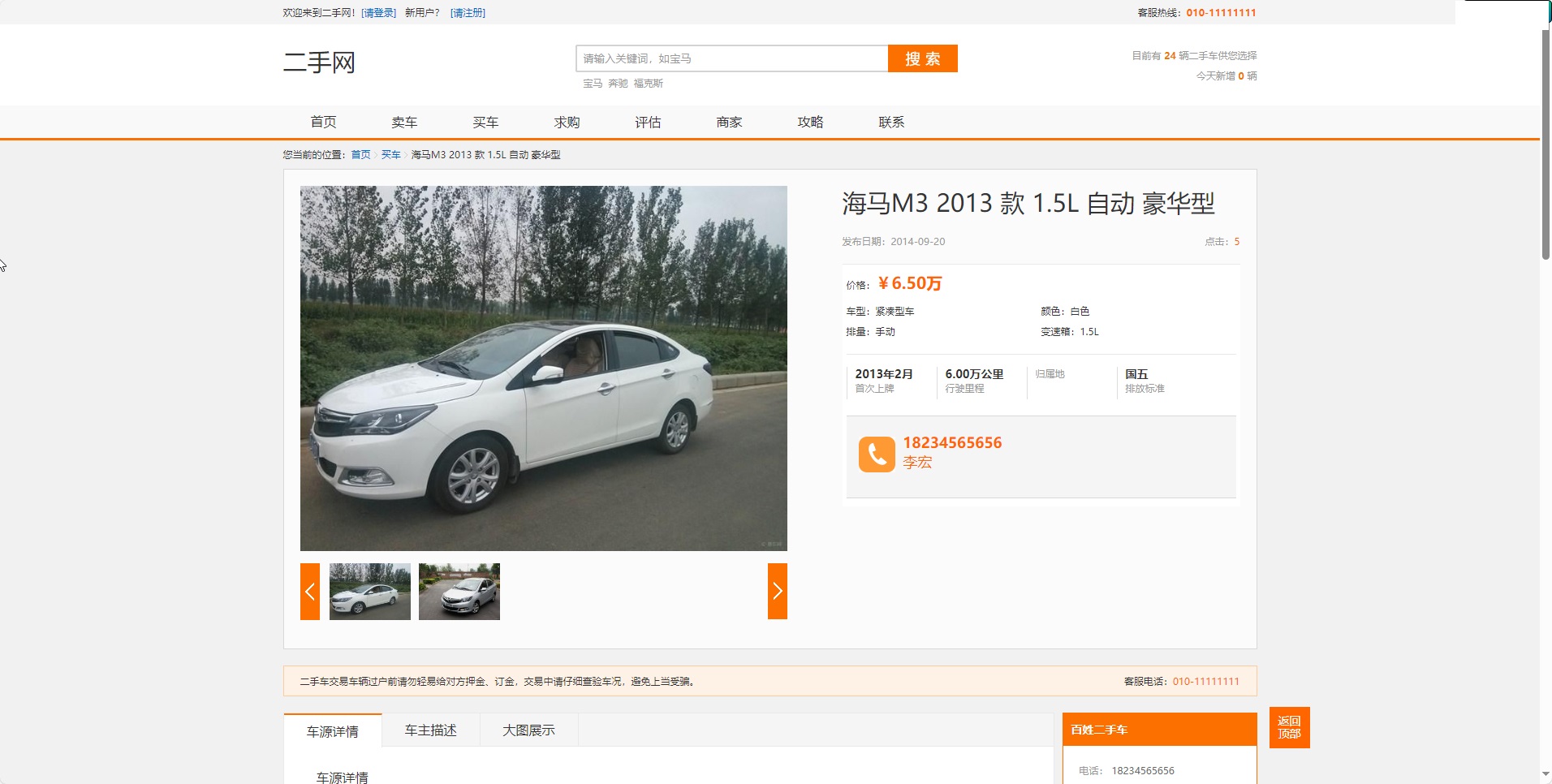Click the orange phone icon
This screenshot has height=784, width=1552.
[x=877, y=454]
